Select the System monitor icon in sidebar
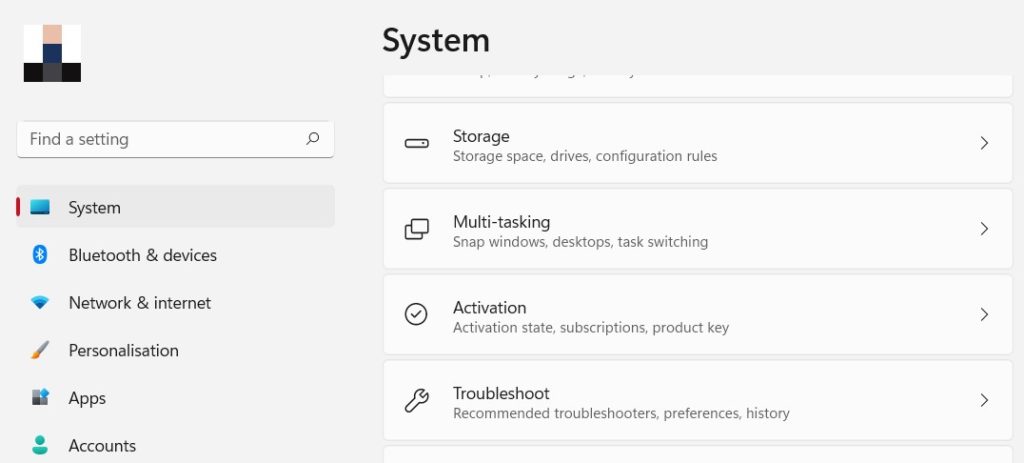 coord(40,208)
